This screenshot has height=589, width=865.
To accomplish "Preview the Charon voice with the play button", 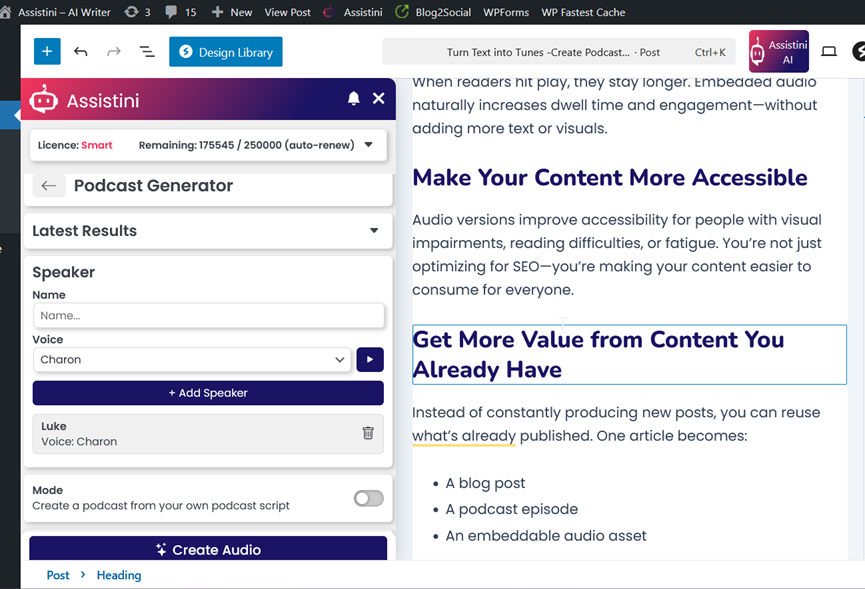I will tap(369, 359).
